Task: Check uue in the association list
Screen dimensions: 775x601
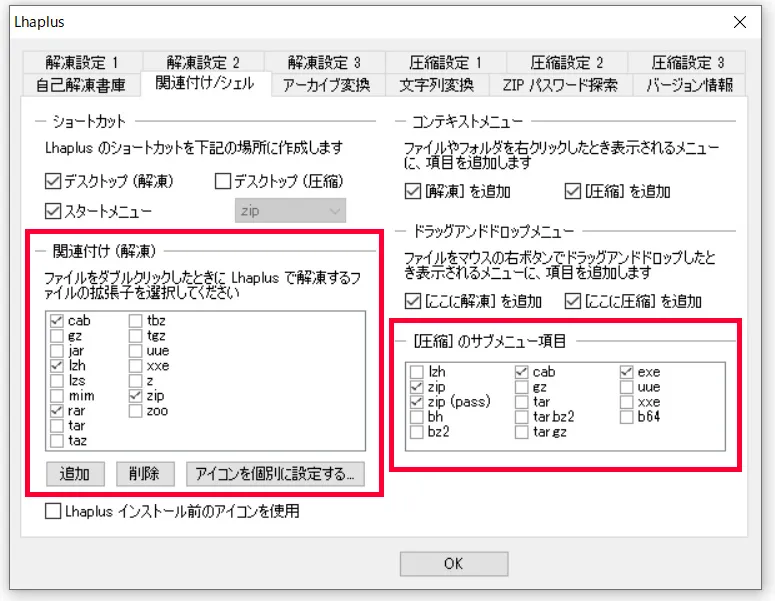Action: tap(135, 351)
